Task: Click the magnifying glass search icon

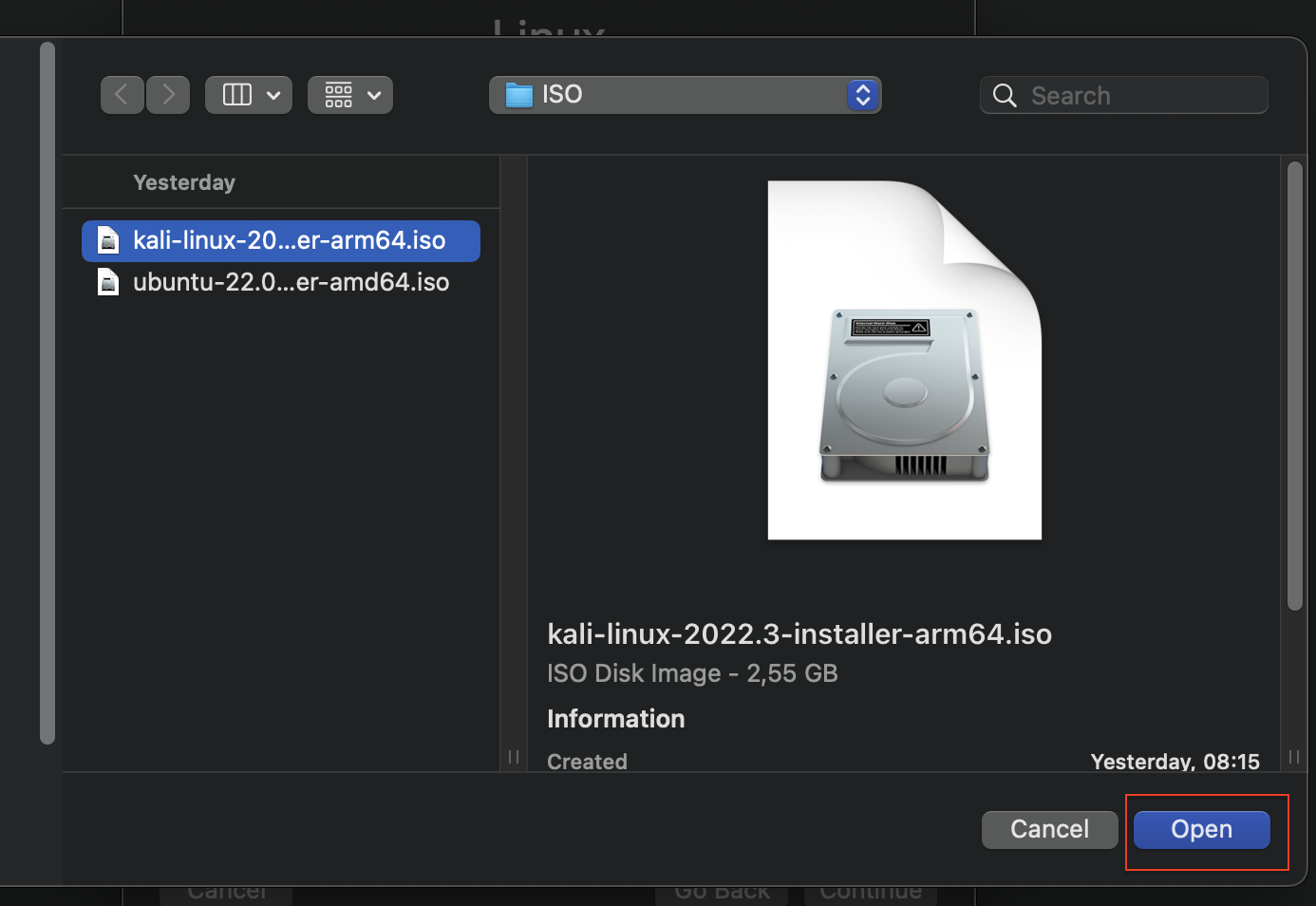Action: 1005,95
